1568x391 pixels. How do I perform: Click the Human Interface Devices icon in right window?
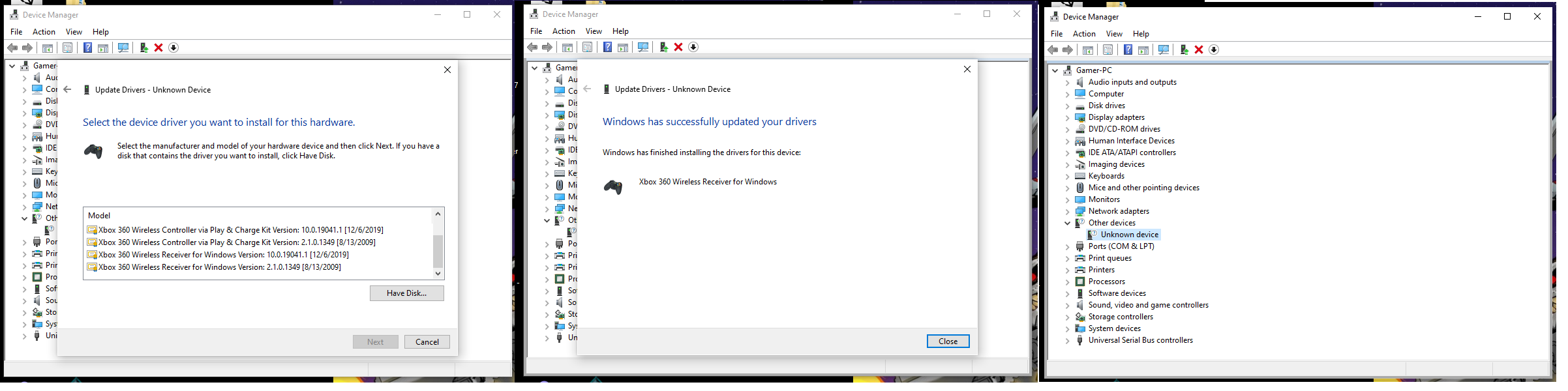pos(1080,141)
